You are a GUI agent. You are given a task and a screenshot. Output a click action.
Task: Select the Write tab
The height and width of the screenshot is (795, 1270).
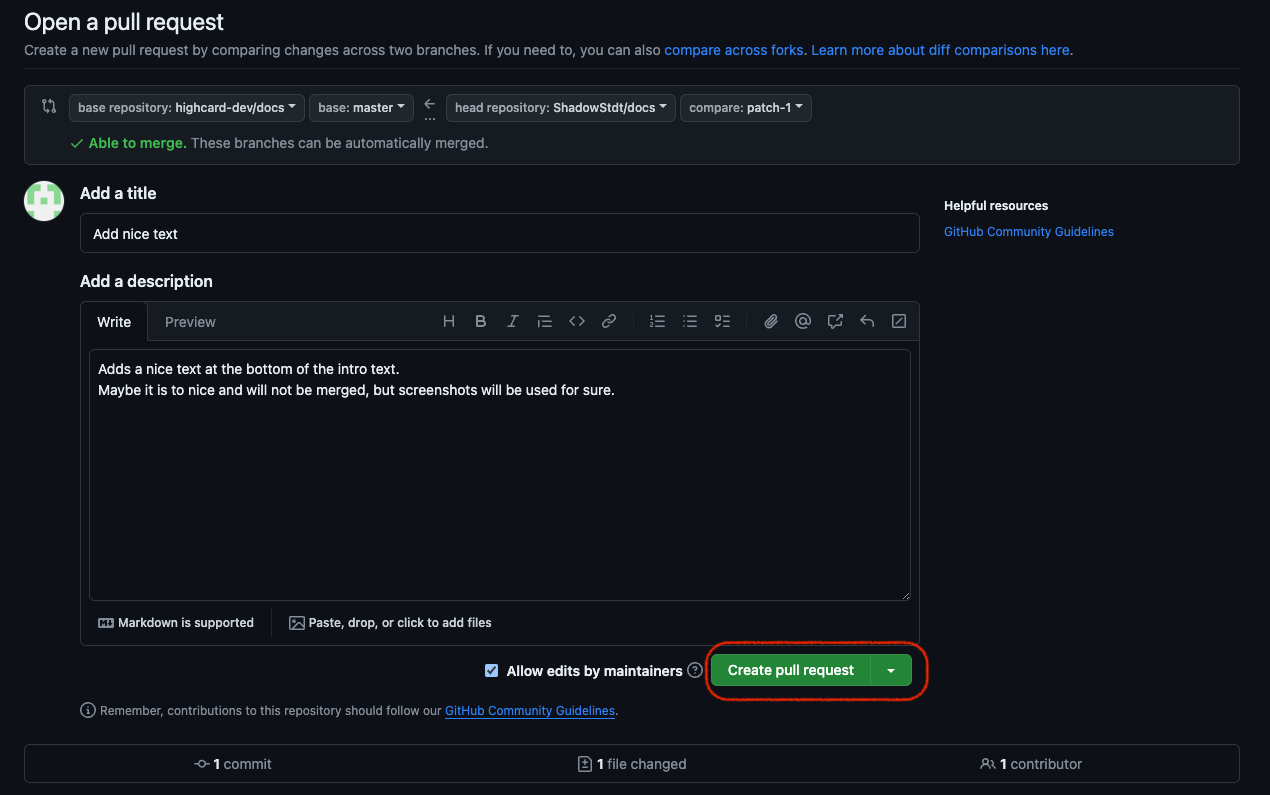[113, 321]
